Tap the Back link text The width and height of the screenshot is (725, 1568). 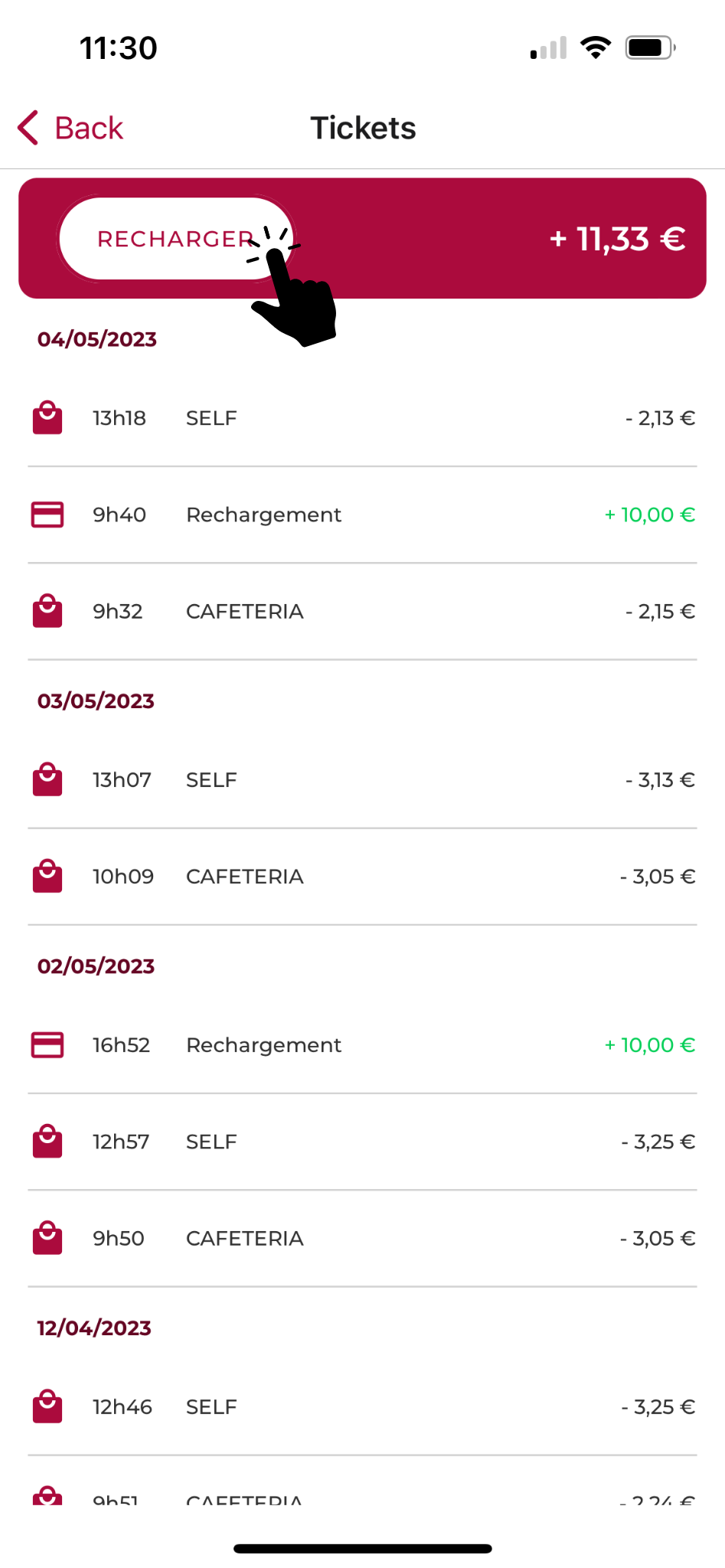[x=89, y=128]
